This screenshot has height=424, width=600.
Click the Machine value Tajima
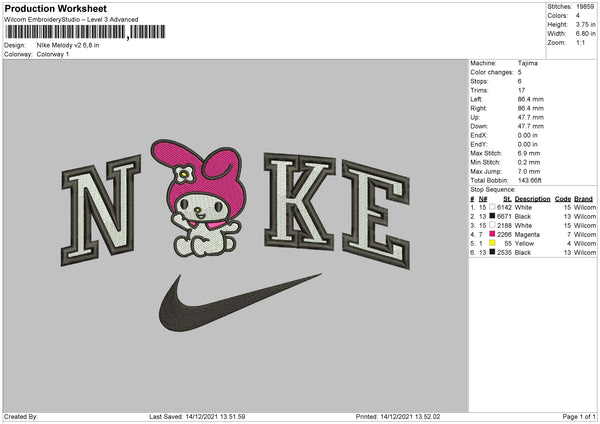point(528,63)
